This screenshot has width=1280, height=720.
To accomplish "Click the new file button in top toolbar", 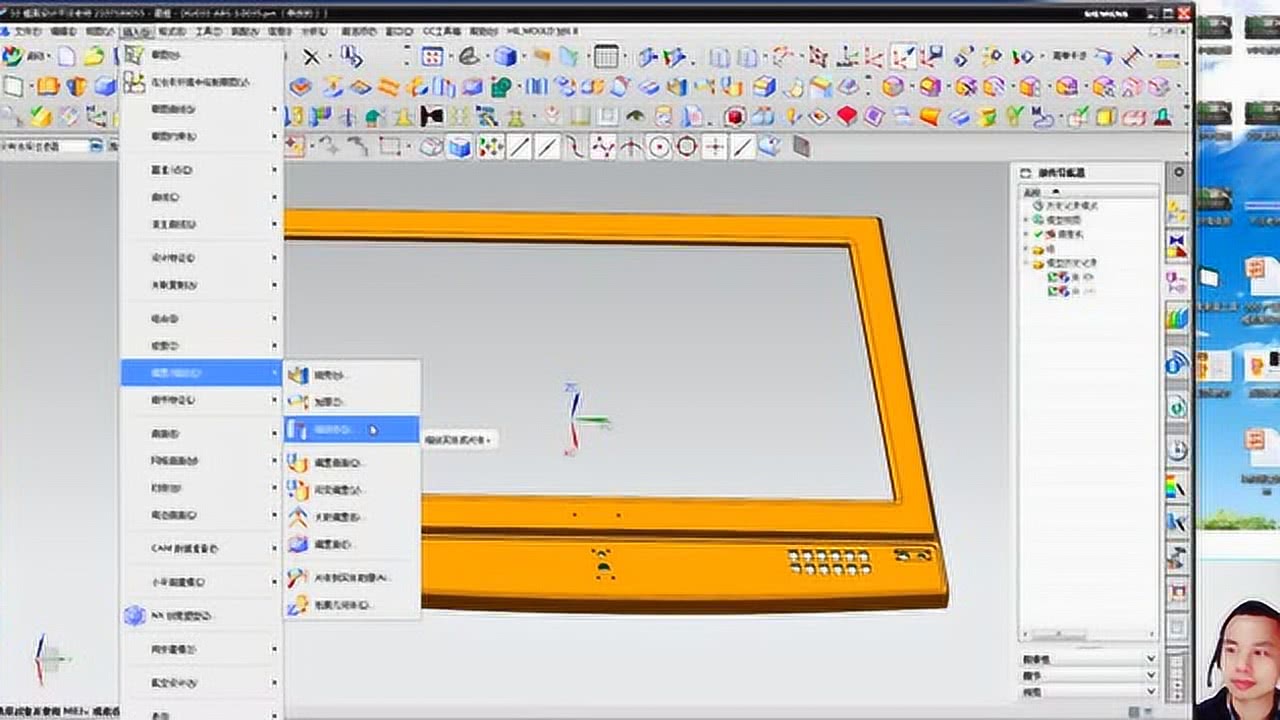I will [66, 57].
